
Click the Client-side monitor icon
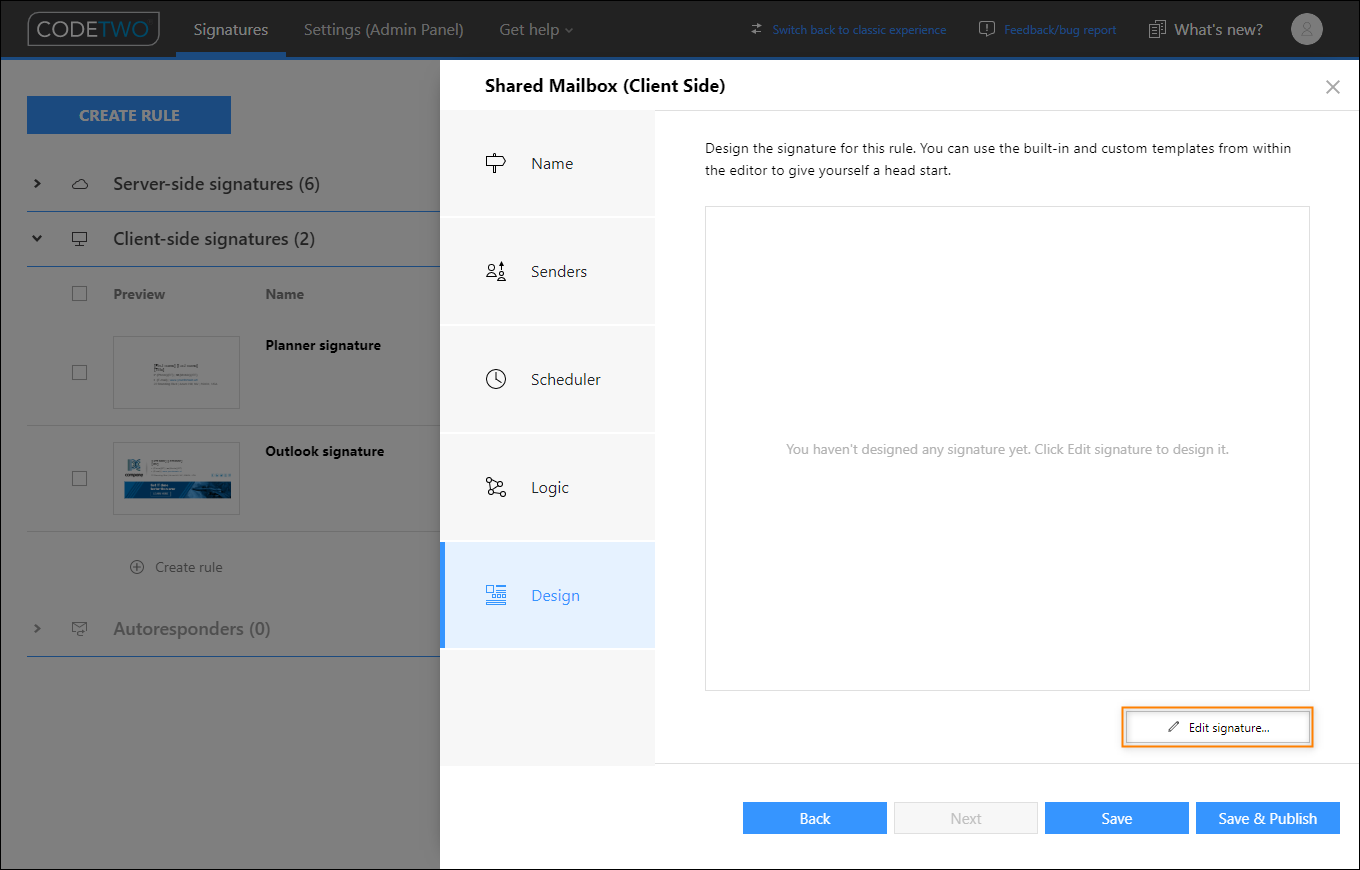80,239
